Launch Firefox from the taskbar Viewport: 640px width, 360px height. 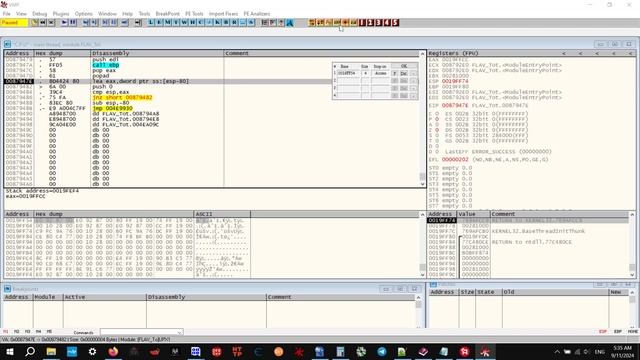click(x=113, y=351)
